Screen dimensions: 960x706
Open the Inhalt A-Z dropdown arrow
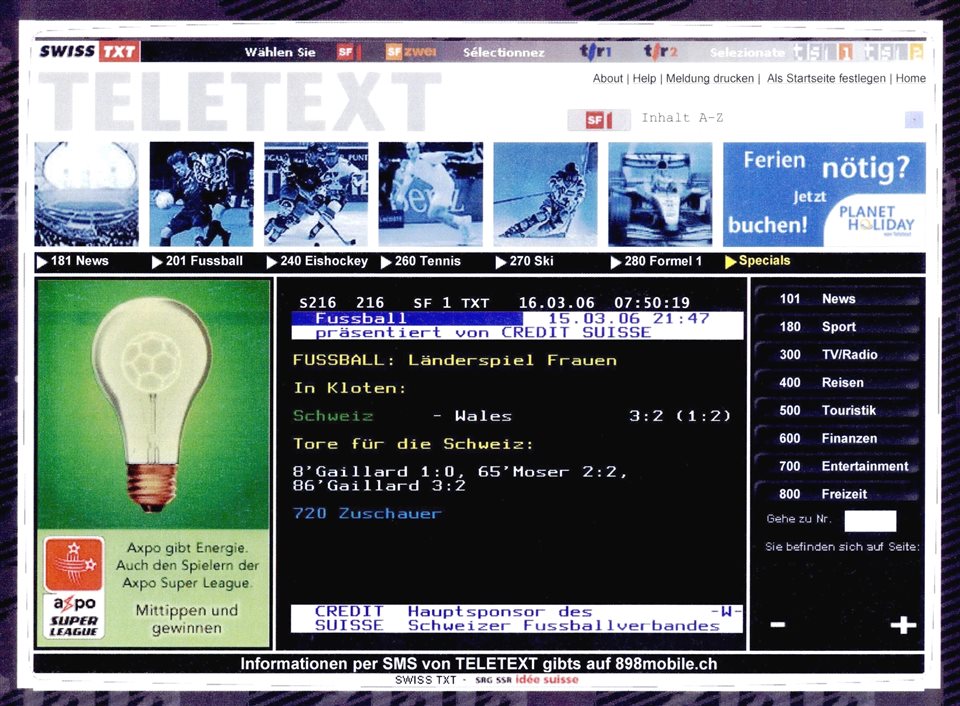pyautogui.click(x=913, y=119)
